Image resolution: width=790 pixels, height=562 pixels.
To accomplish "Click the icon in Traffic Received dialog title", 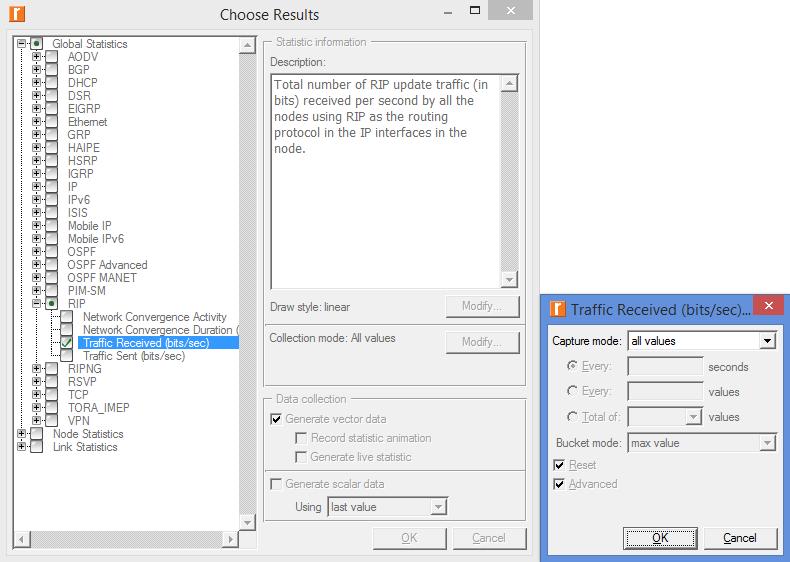I will [x=557, y=308].
